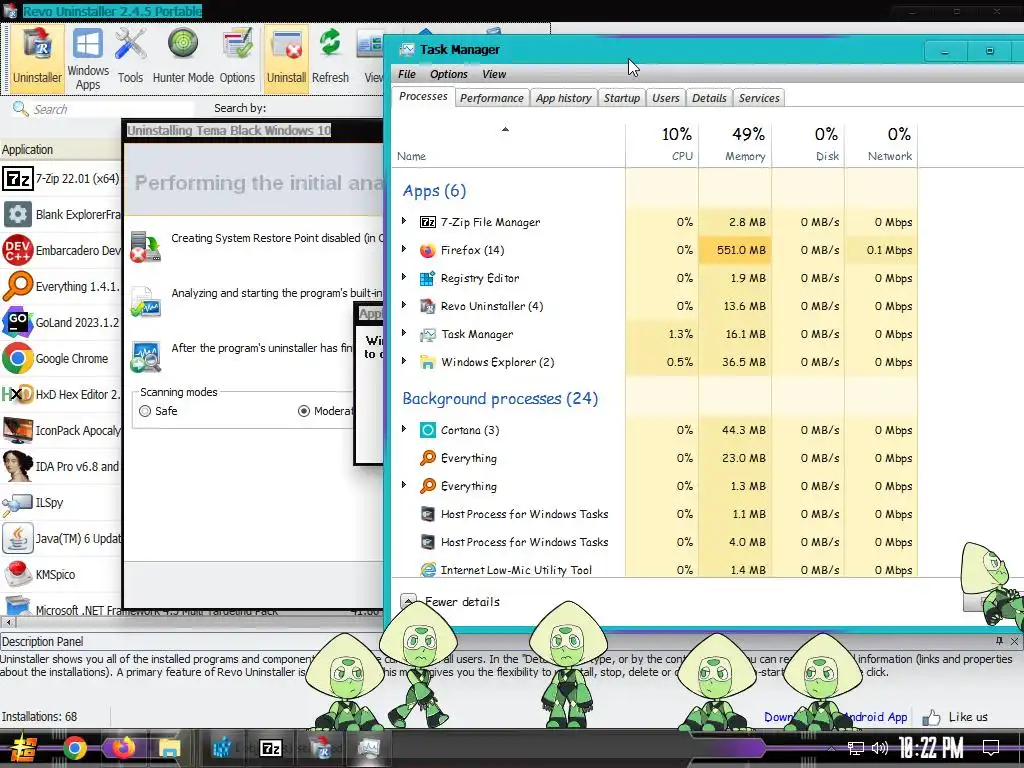The image size is (1024, 768).
Task: Sort processes by Name column
Action: (508, 144)
